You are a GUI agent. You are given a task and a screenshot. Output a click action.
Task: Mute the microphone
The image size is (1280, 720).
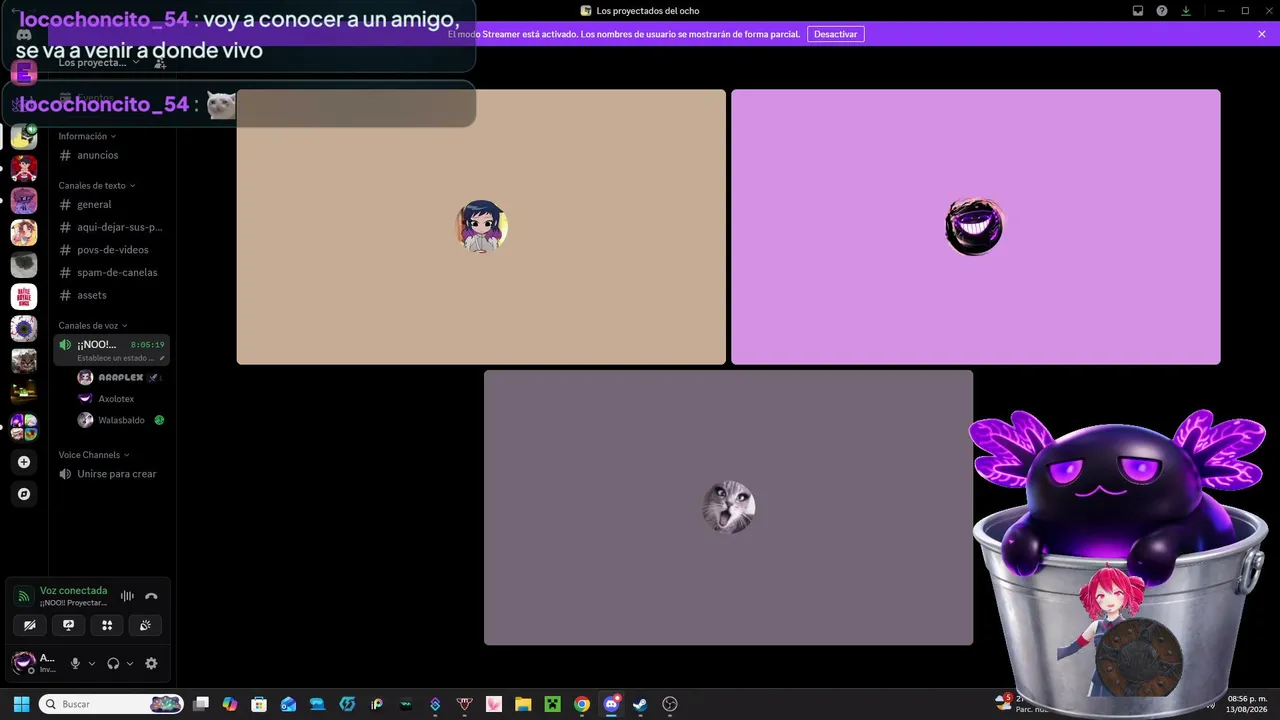click(75, 663)
